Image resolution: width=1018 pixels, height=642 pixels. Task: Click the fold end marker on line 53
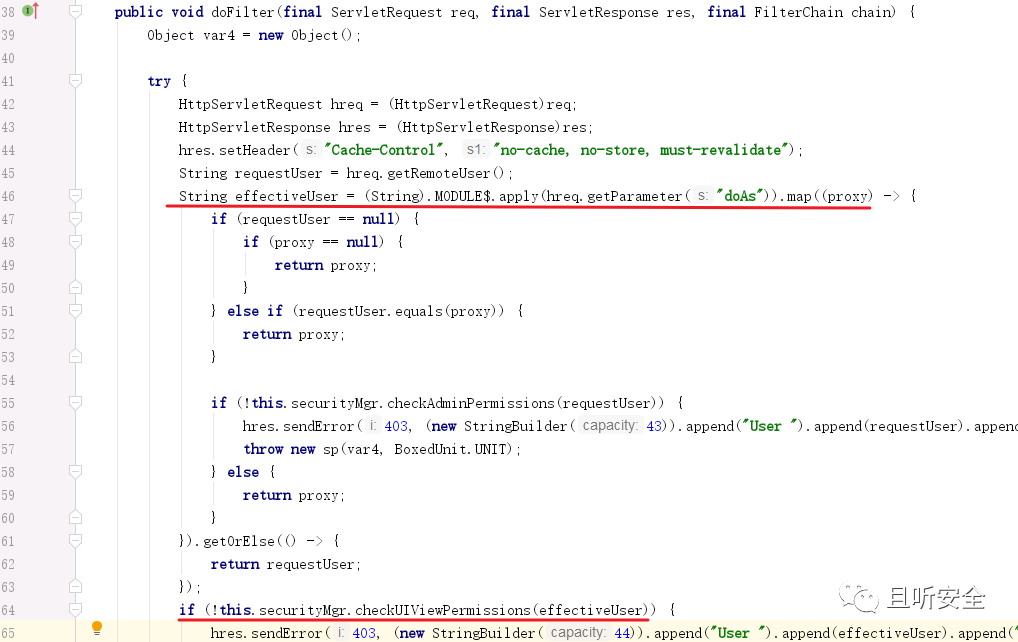pos(75,356)
